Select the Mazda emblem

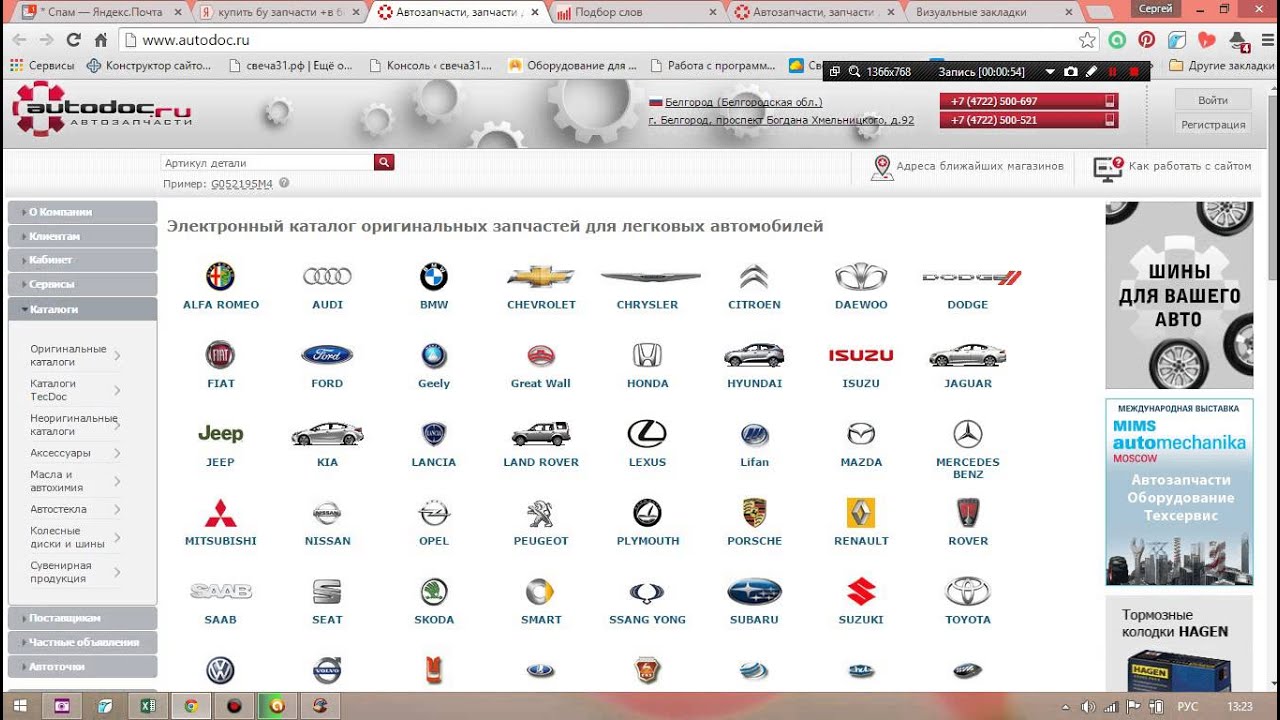pyautogui.click(x=861, y=433)
